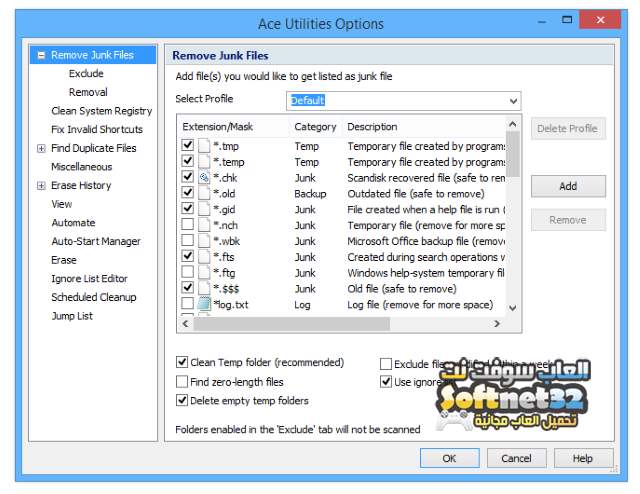Click the file icon beside *.nch
The height and width of the screenshot is (494, 640).
(x=204, y=225)
